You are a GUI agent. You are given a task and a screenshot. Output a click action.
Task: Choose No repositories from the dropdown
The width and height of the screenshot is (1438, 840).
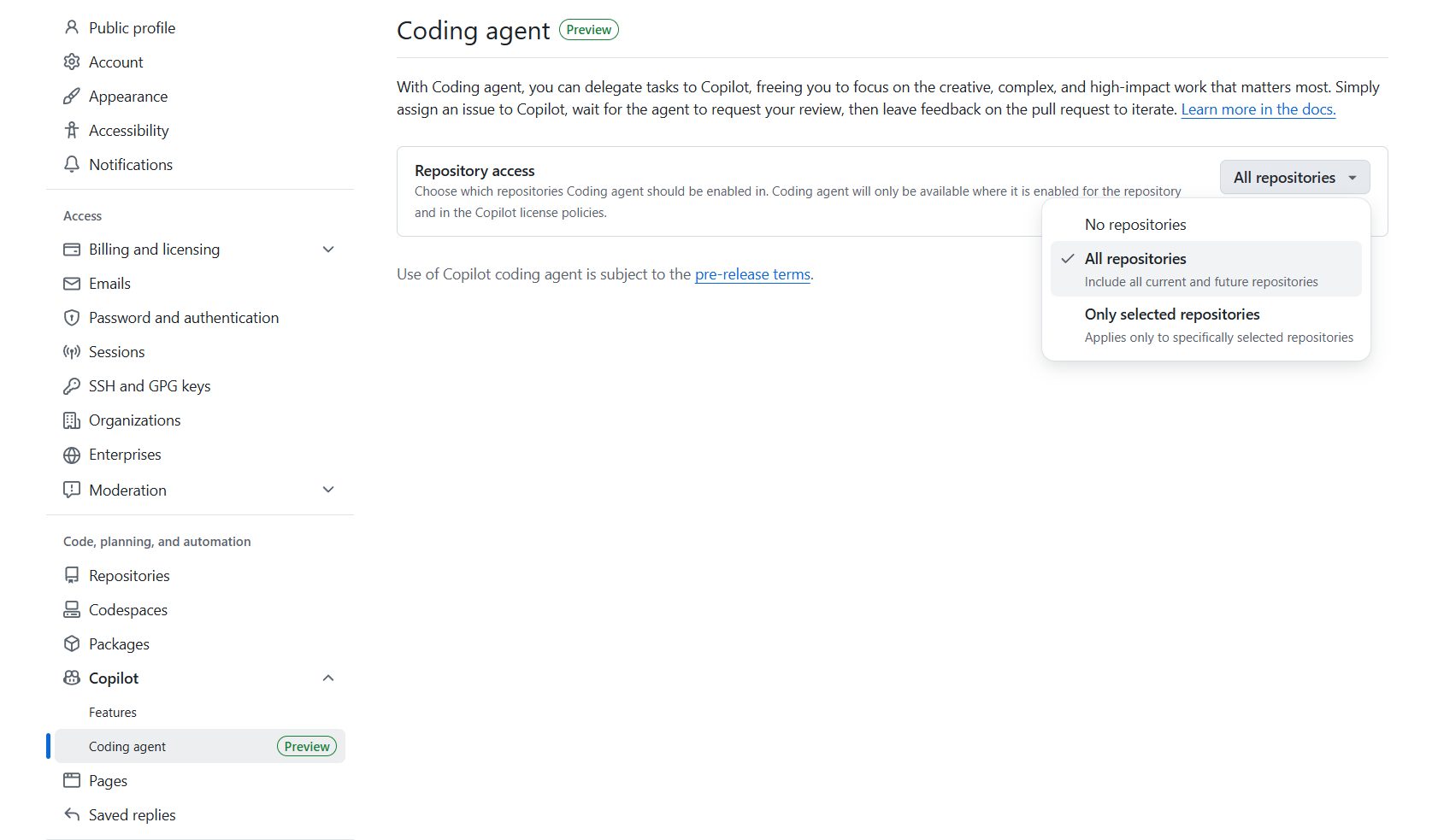[x=1135, y=224]
